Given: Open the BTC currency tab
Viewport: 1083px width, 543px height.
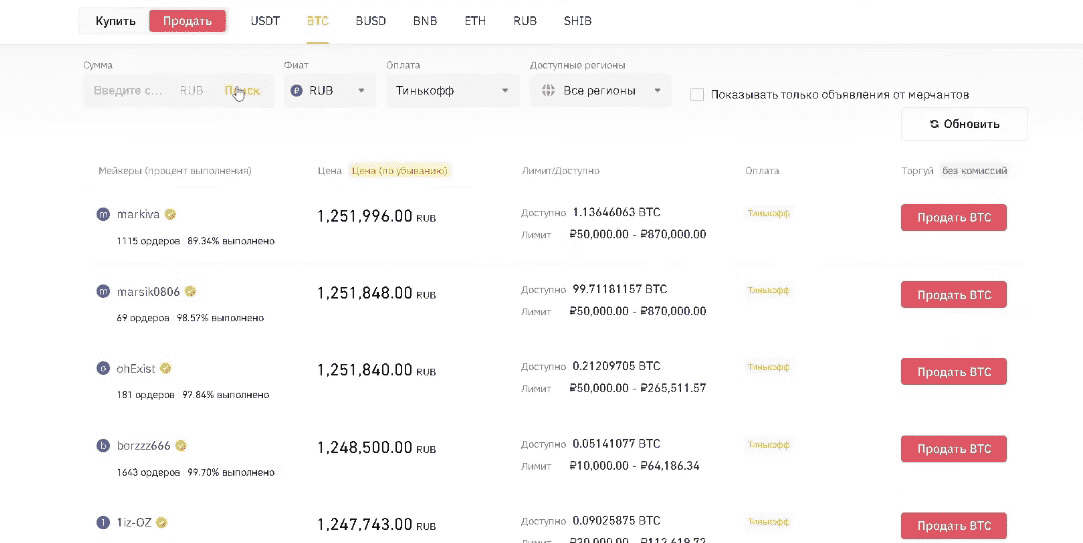Looking at the screenshot, I should click(318, 21).
